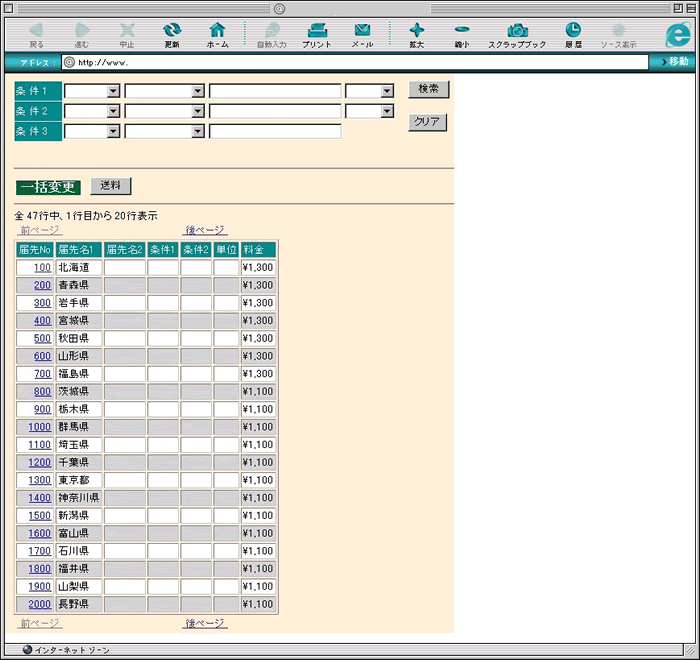This screenshot has width=700, height=660.
Task: Open second dropdown in 条件1 row
Action: click(x=164, y=91)
